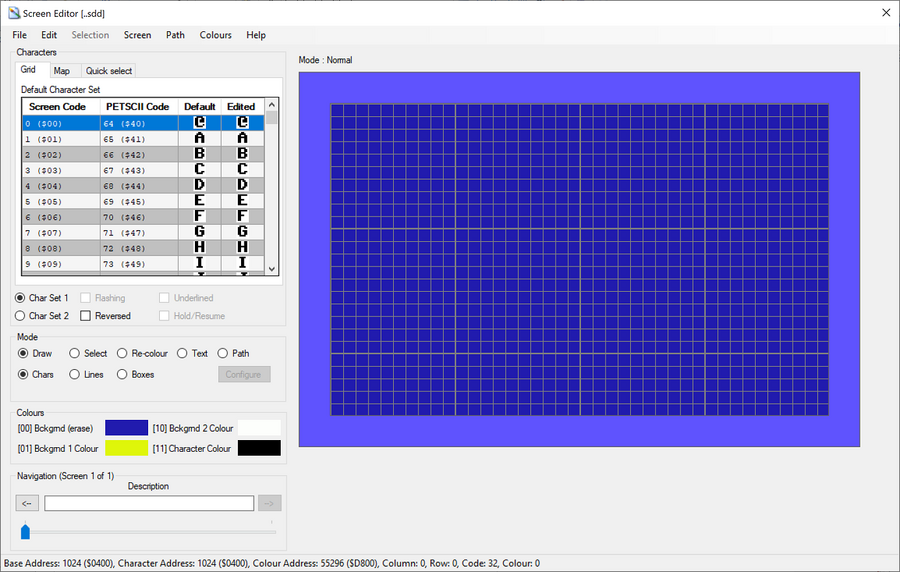Image resolution: width=900 pixels, height=572 pixels.
Task: Click the Bckgrnd 1 Colour yellow swatch
Action: coord(126,448)
